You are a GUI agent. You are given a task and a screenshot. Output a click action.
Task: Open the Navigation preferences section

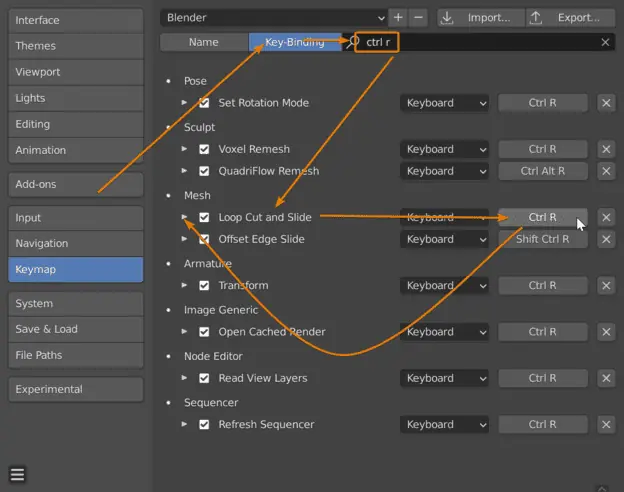point(76,244)
